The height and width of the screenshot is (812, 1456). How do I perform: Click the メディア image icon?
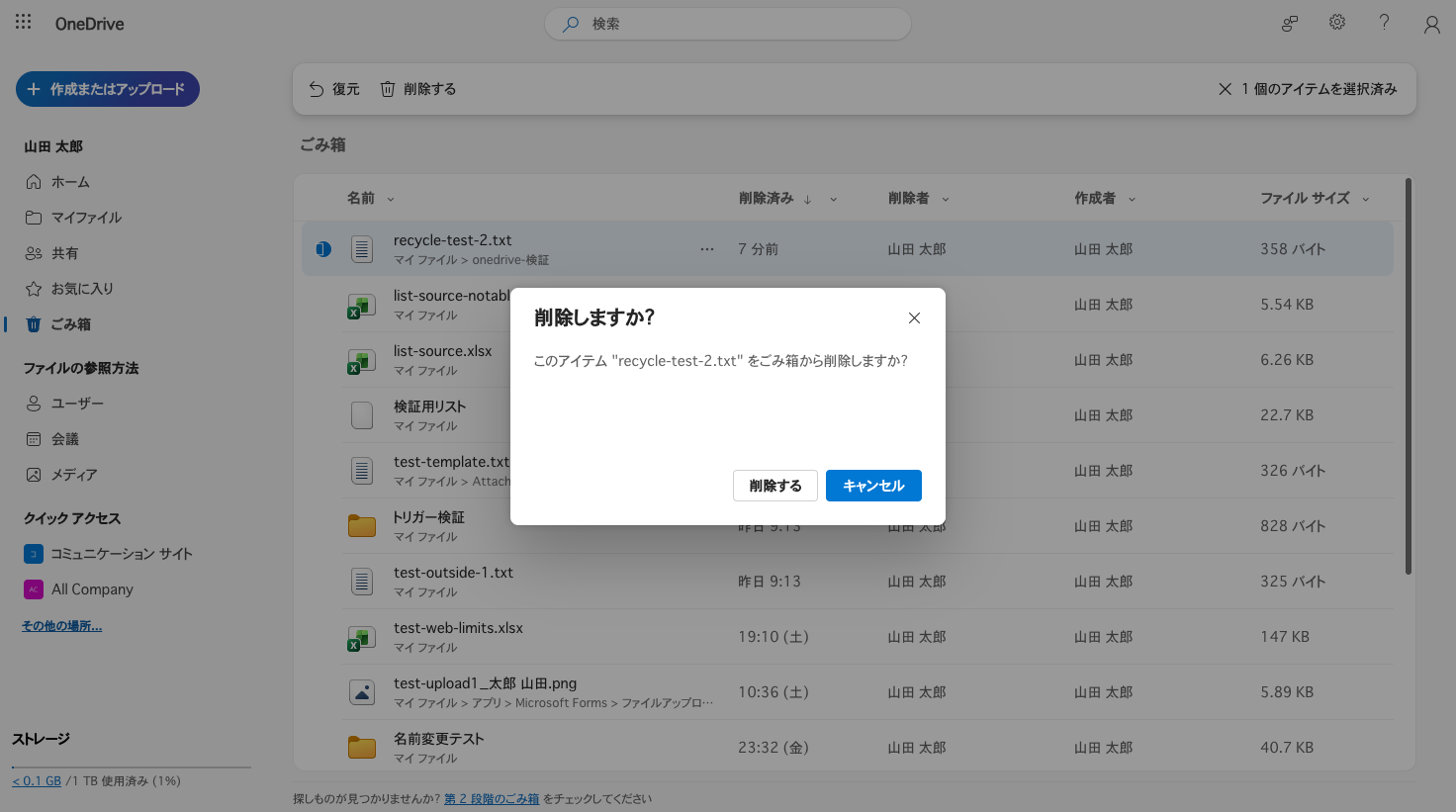[x=34, y=475]
